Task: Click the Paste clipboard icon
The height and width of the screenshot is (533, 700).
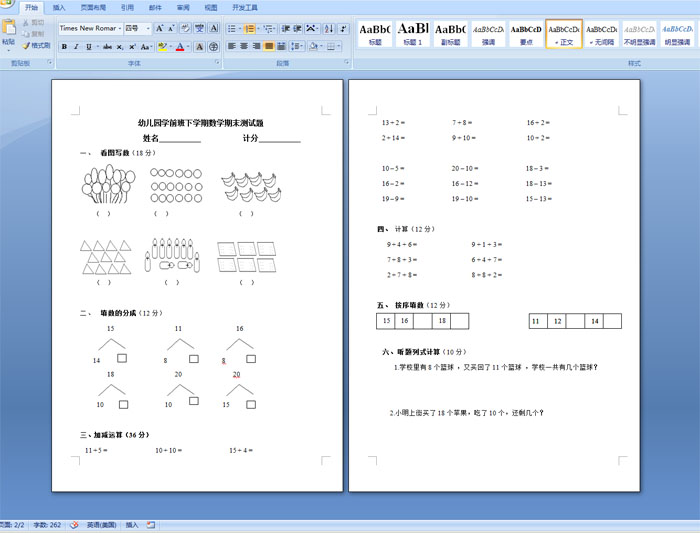Action: tap(8, 28)
